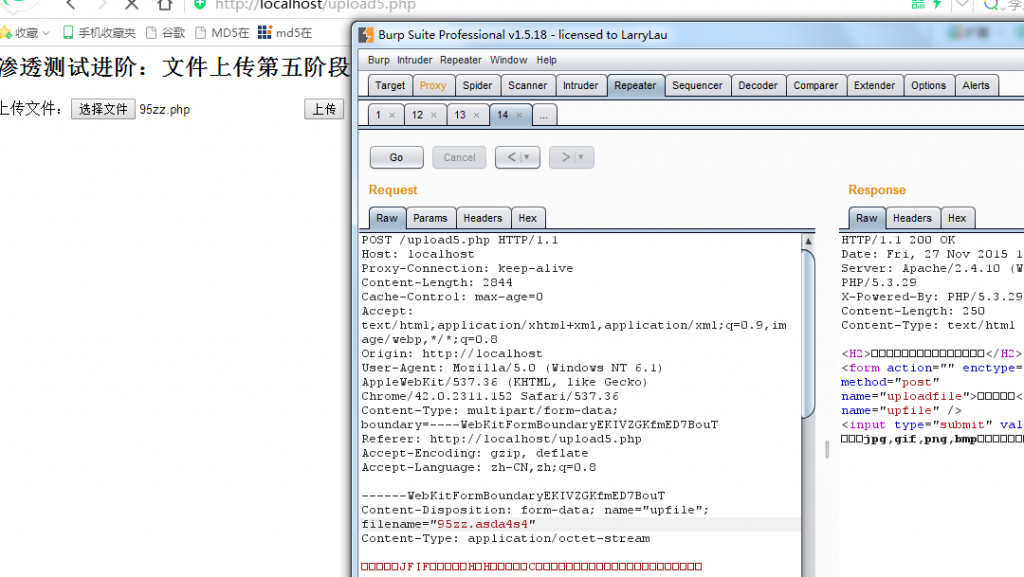This screenshot has height=577, width=1024.
Task: Click the browser address bar URL
Action: tap(315, 6)
